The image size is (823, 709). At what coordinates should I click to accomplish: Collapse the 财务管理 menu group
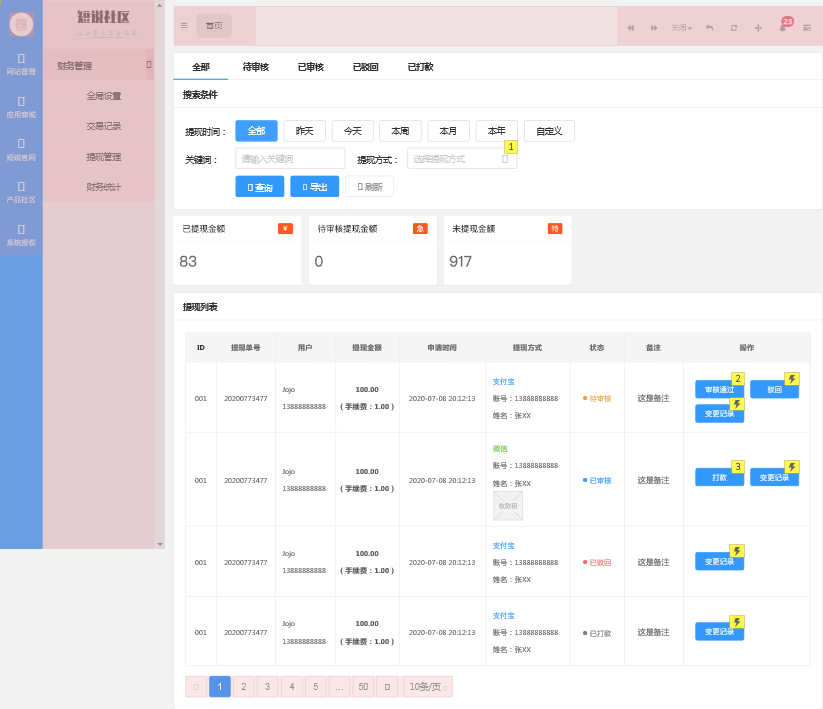149,65
